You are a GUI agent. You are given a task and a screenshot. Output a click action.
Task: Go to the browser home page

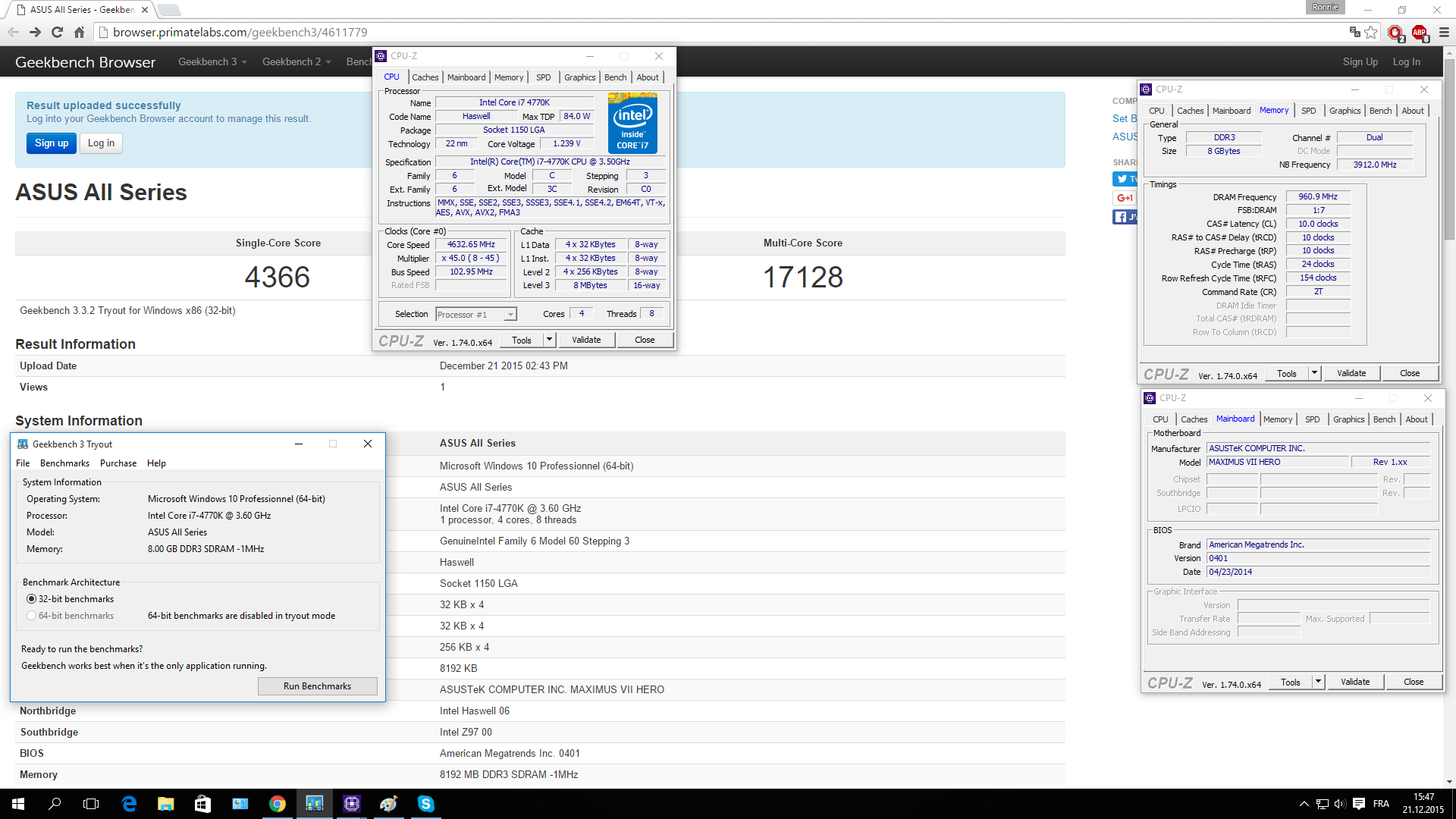tap(79, 32)
